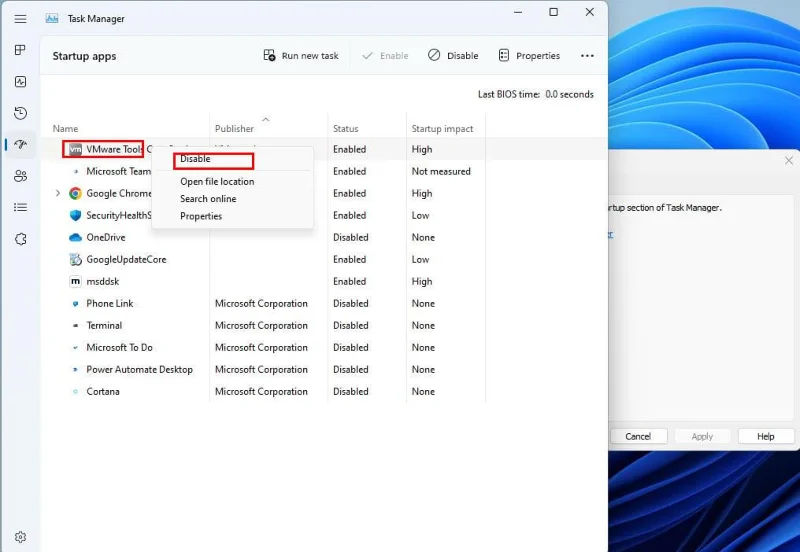This screenshot has width=800, height=552.
Task: Click the msddsk app icon
Action: click(x=76, y=281)
